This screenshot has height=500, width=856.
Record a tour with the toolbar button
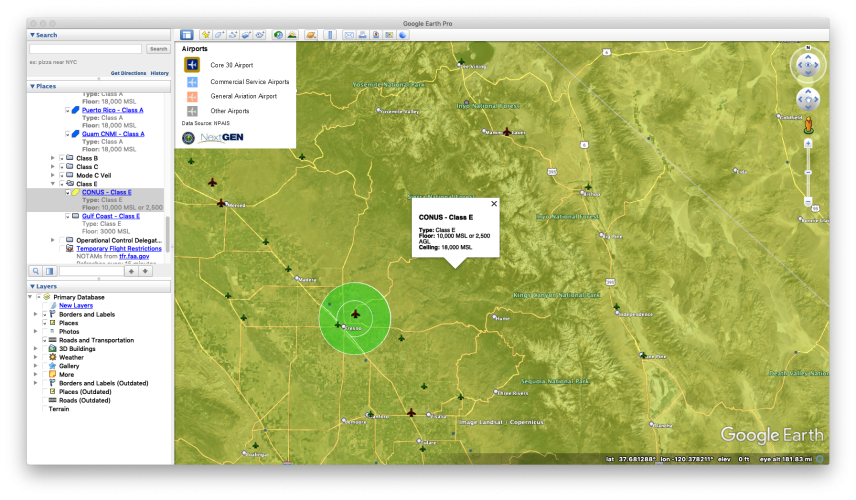[x=260, y=35]
